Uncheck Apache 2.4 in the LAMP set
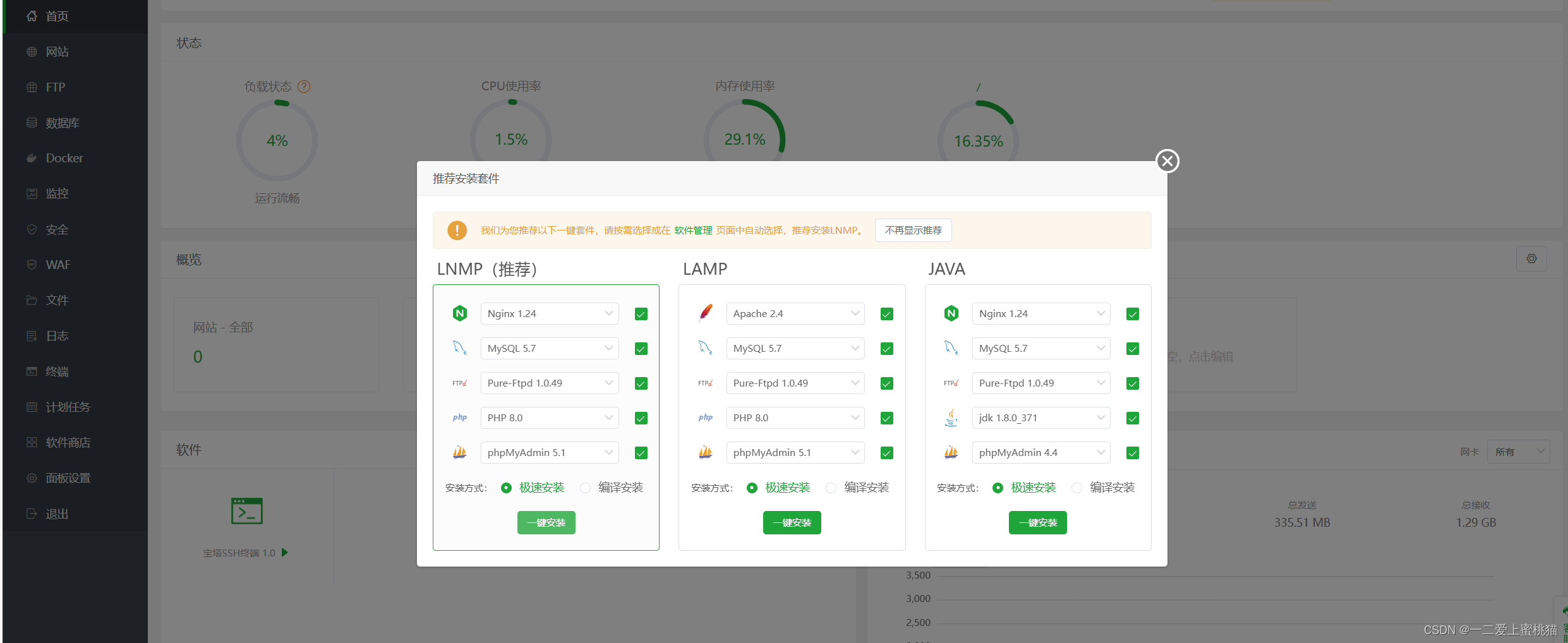Viewport: 1568px width, 643px height. click(x=887, y=314)
